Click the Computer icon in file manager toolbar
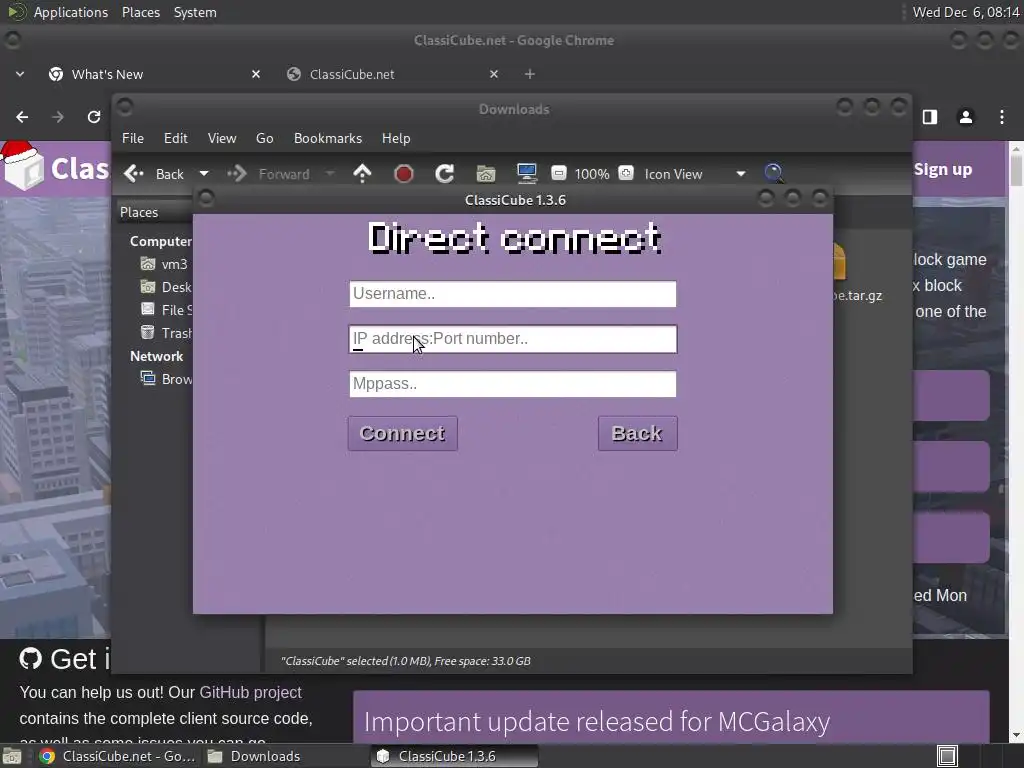Screen dimensions: 1024x768 click(526, 173)
